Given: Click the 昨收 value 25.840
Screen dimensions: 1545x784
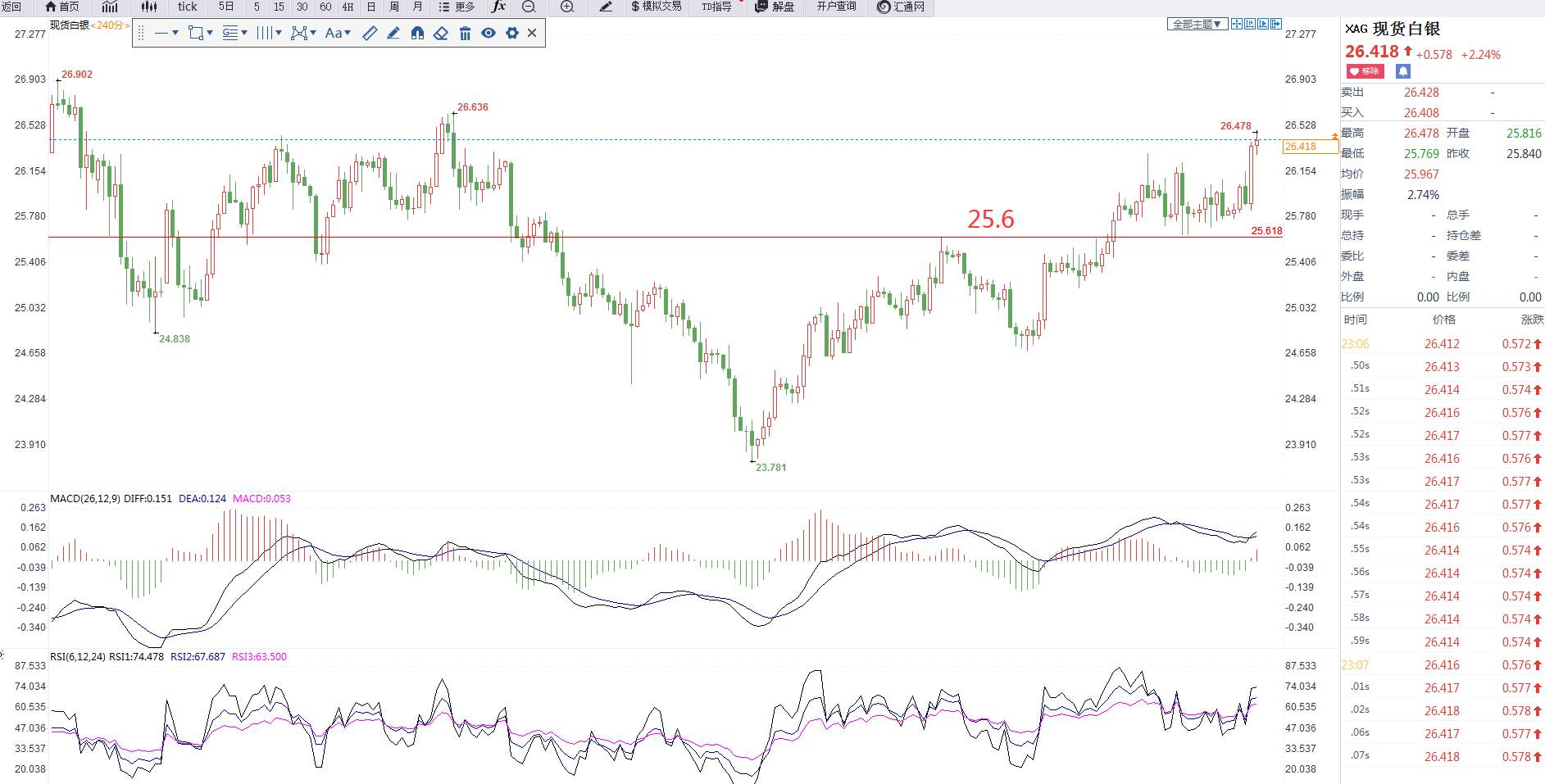Looking at the screenshot, I should pos(1524,154).
